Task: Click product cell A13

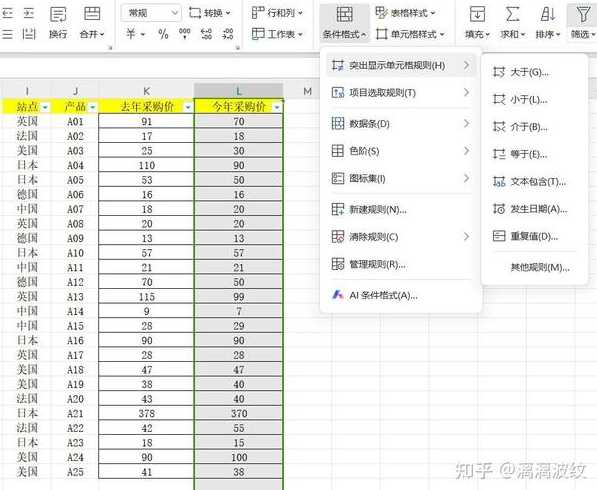Action: 75,297
